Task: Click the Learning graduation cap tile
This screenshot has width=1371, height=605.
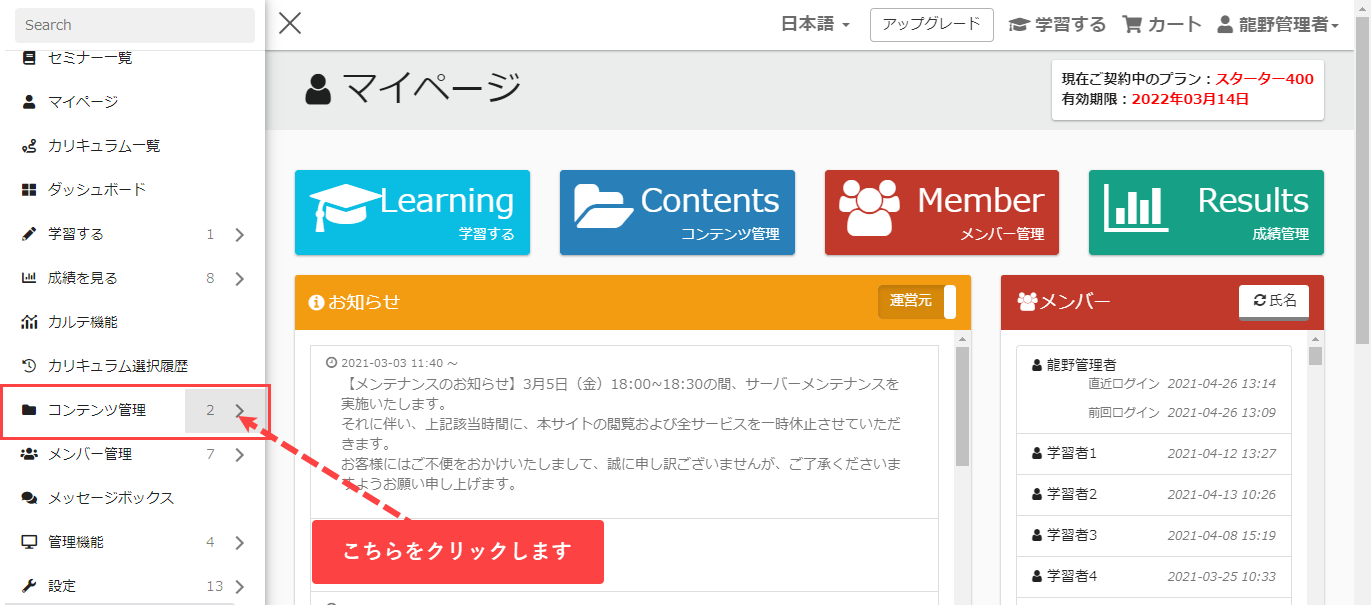Action: coord(412,212)
